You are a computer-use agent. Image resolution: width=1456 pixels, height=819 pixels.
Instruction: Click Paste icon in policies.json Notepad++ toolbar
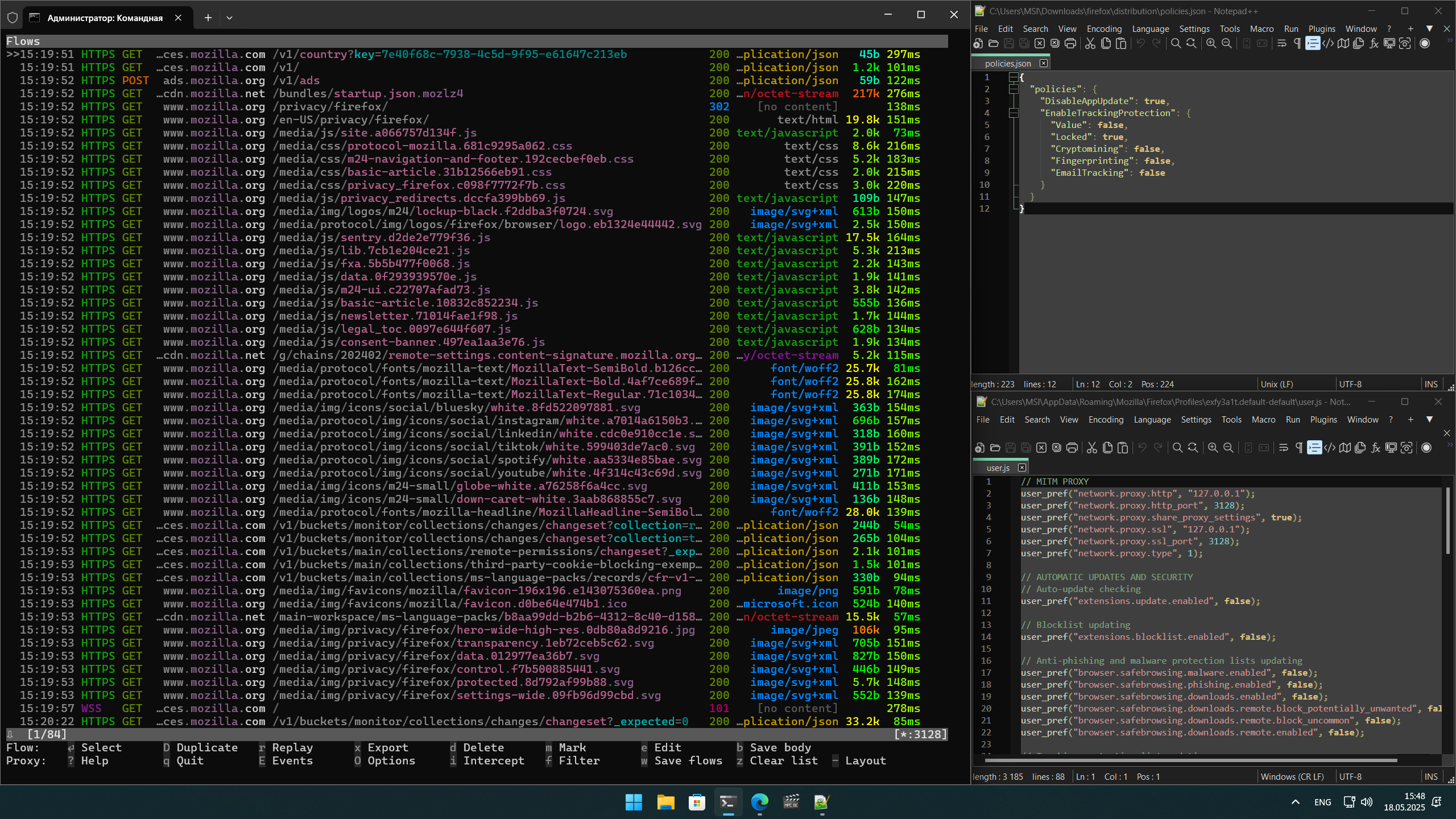tap(1121, 44)
